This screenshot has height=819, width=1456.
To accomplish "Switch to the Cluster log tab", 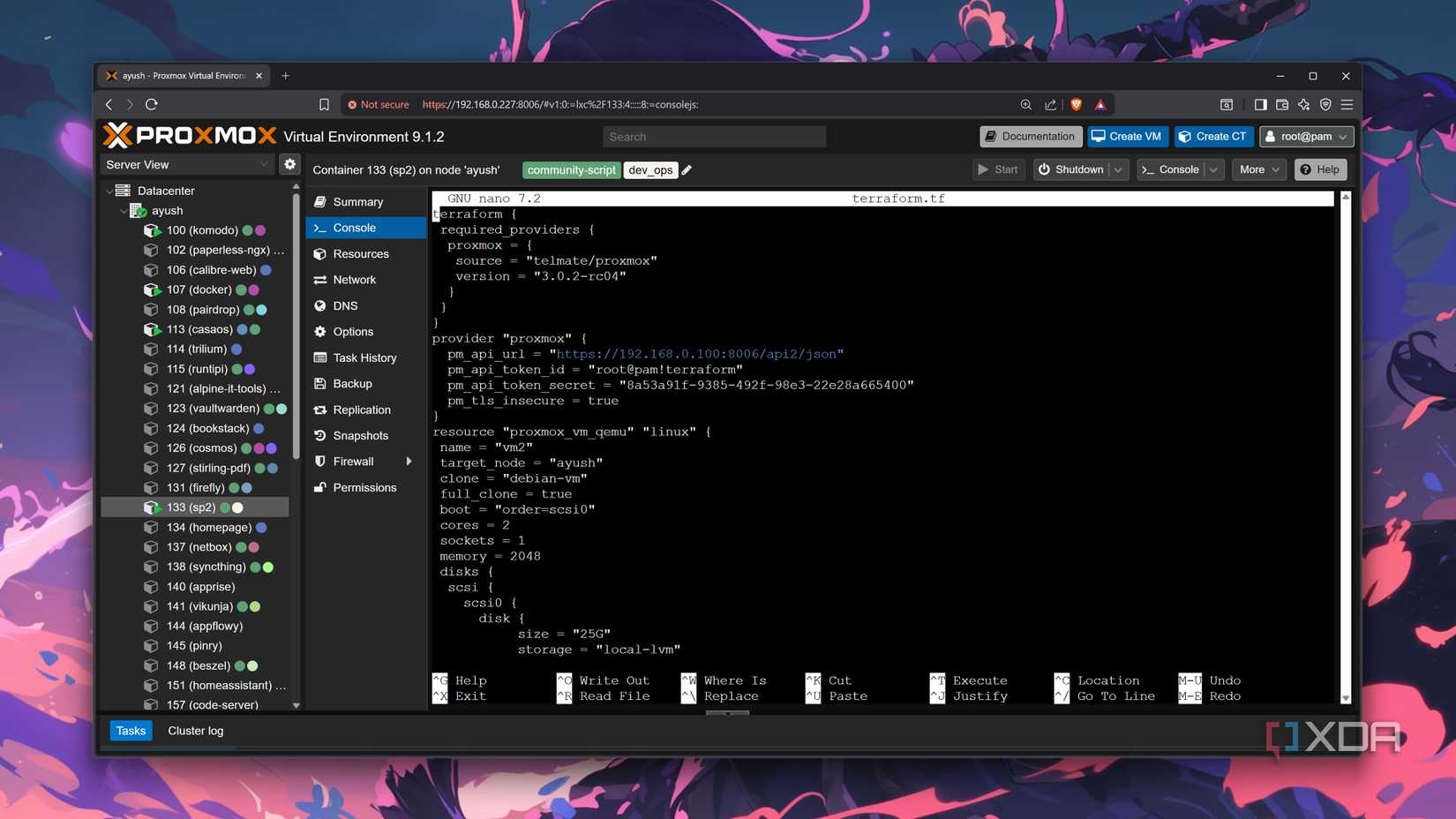I will (x=195, y=731).
